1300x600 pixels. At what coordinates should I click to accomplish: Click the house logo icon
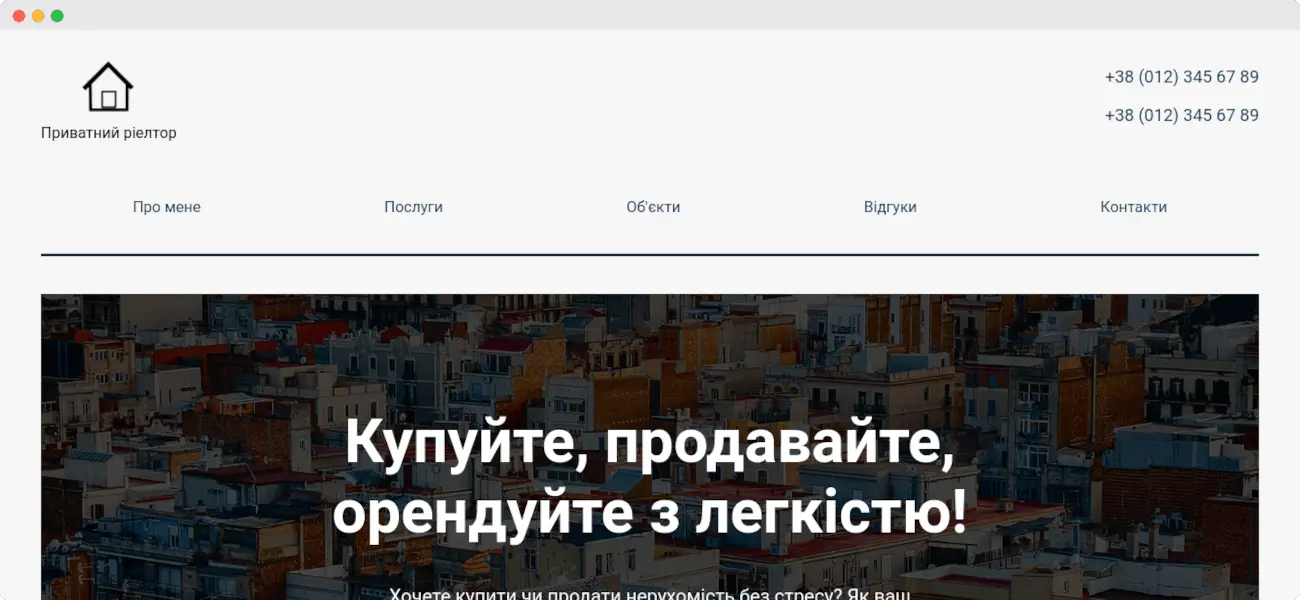(108, 87)
